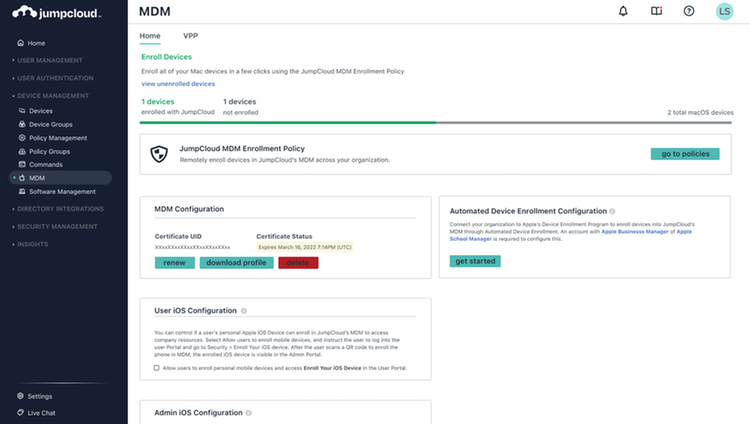Click the JumpCloud MDM Enrollment Policy title

click(242, 149)
